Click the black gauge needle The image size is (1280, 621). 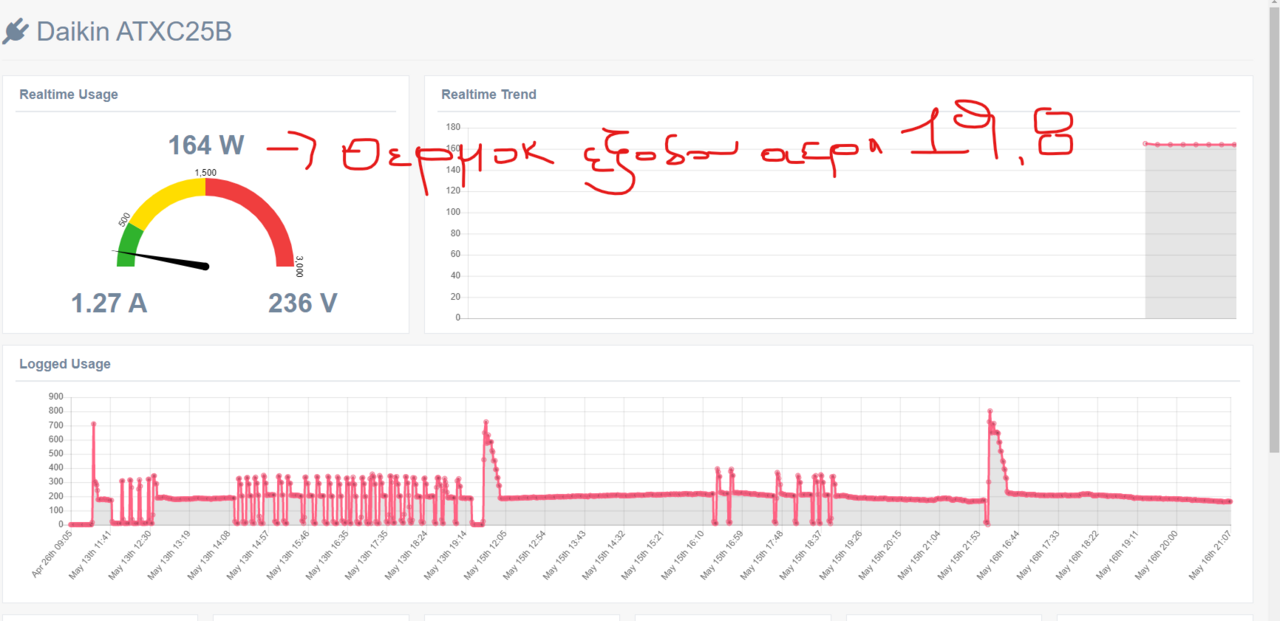[x=160, y=258]
